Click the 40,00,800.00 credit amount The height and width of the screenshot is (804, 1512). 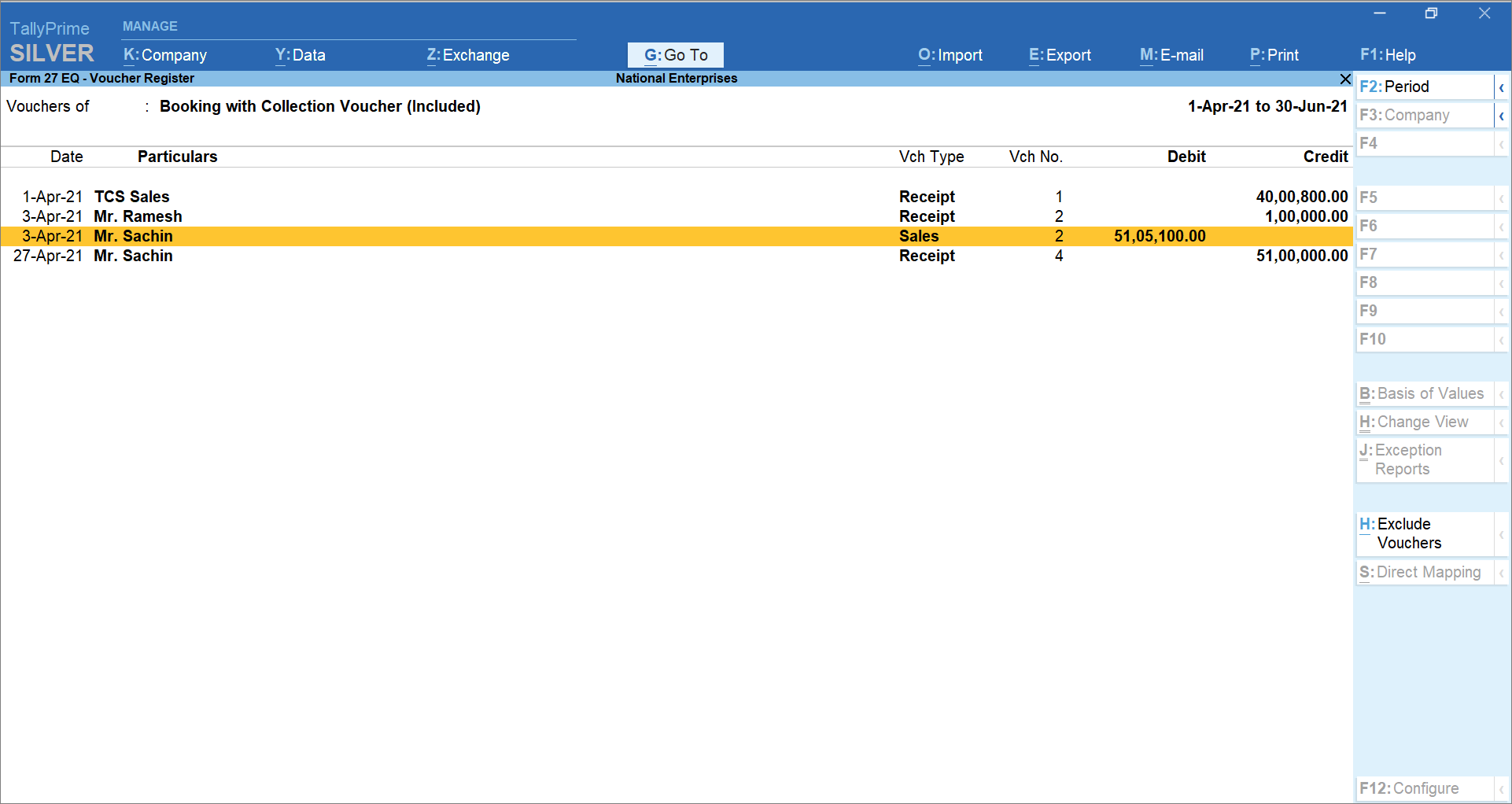click(1302, 197)
